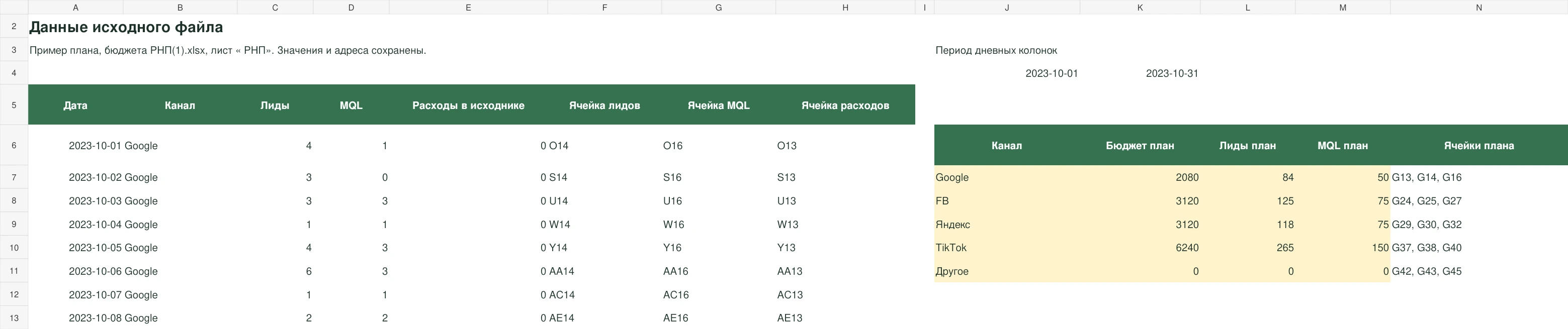Select the TikTok channel cell
Viewport: 1568px width, 329px height.
click(1007, 248)
